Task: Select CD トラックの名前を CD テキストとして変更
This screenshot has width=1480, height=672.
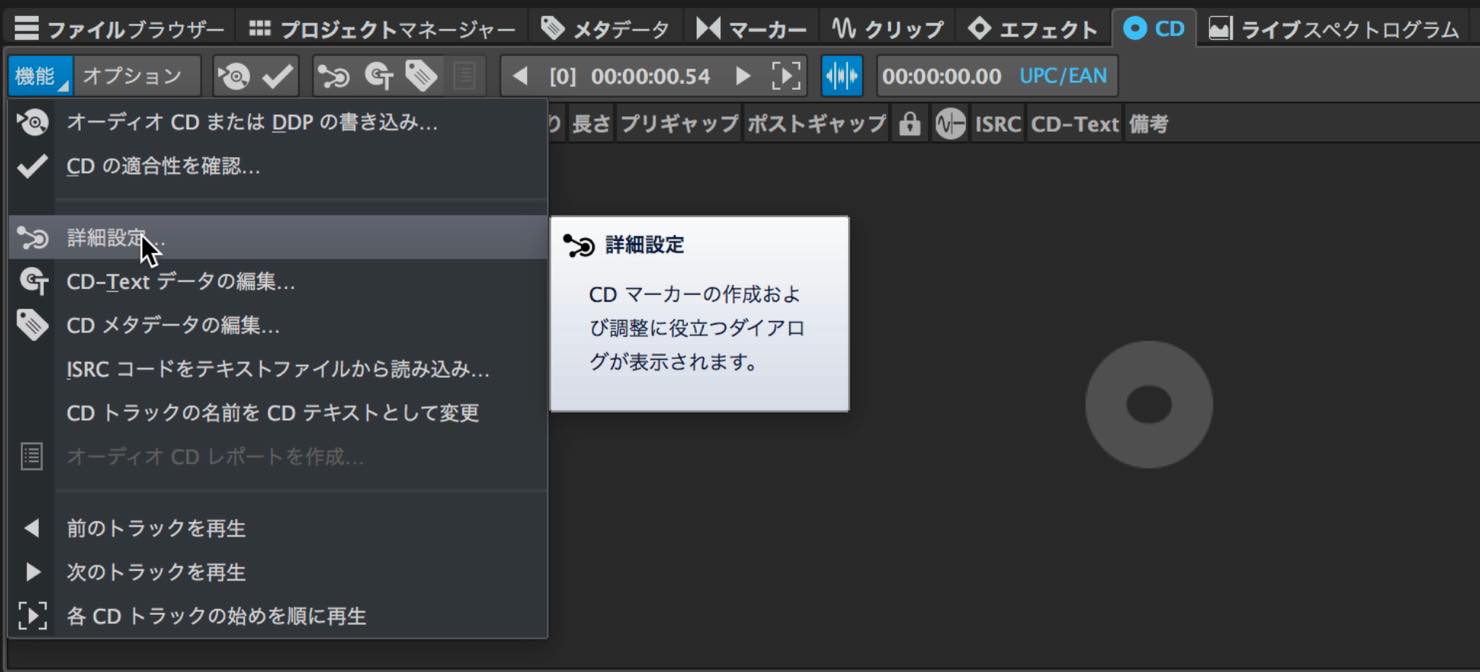Action: (x=278, y=413)
